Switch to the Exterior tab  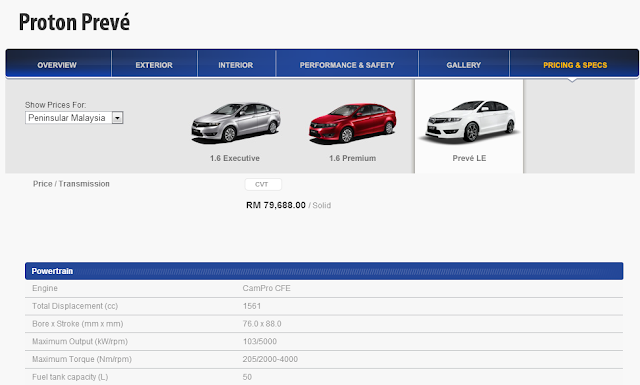pos(154,65)
